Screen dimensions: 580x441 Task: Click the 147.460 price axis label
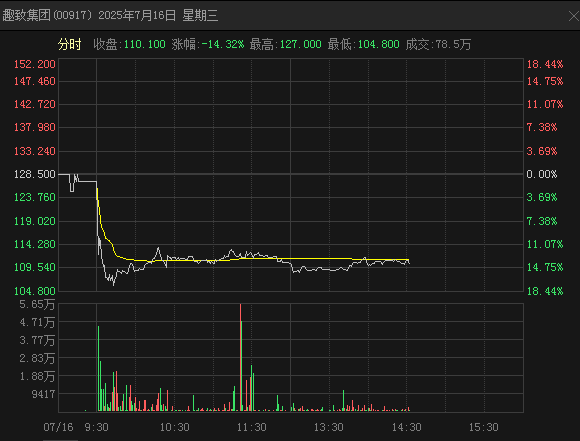coord(35,81)
